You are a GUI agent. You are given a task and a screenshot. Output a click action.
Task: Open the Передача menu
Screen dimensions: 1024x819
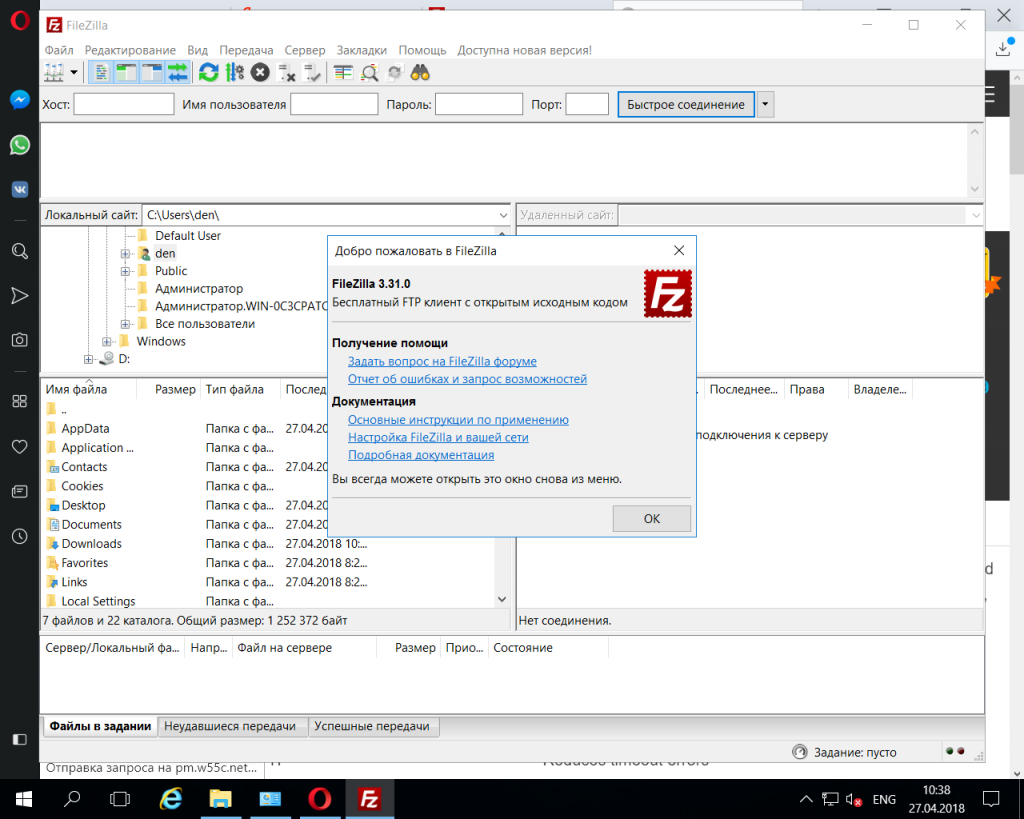246,50
